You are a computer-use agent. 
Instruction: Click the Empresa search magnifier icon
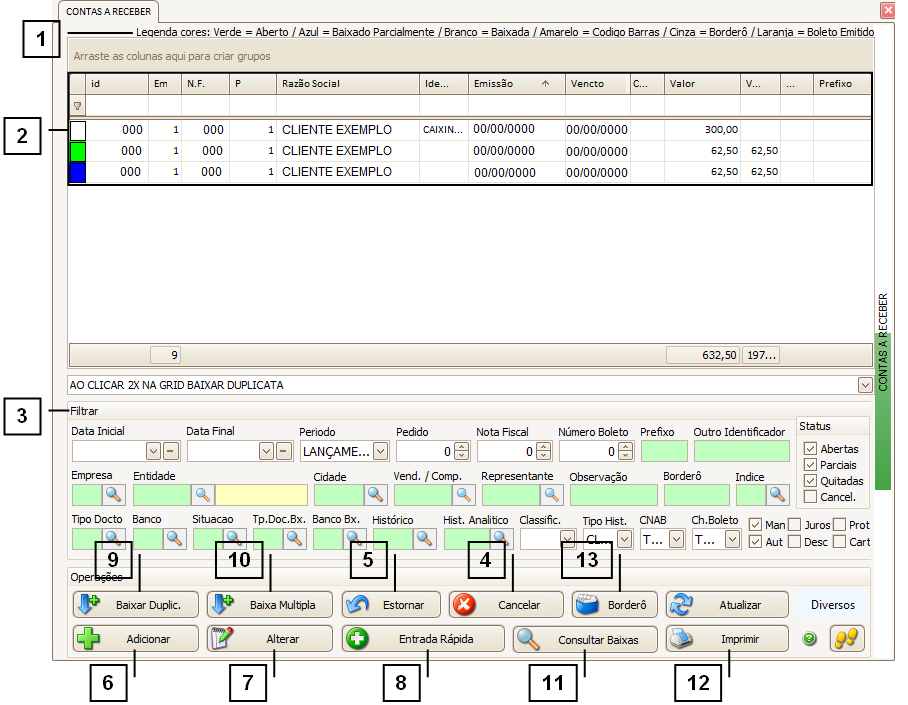pyautogui.click(x=114, y=494)
